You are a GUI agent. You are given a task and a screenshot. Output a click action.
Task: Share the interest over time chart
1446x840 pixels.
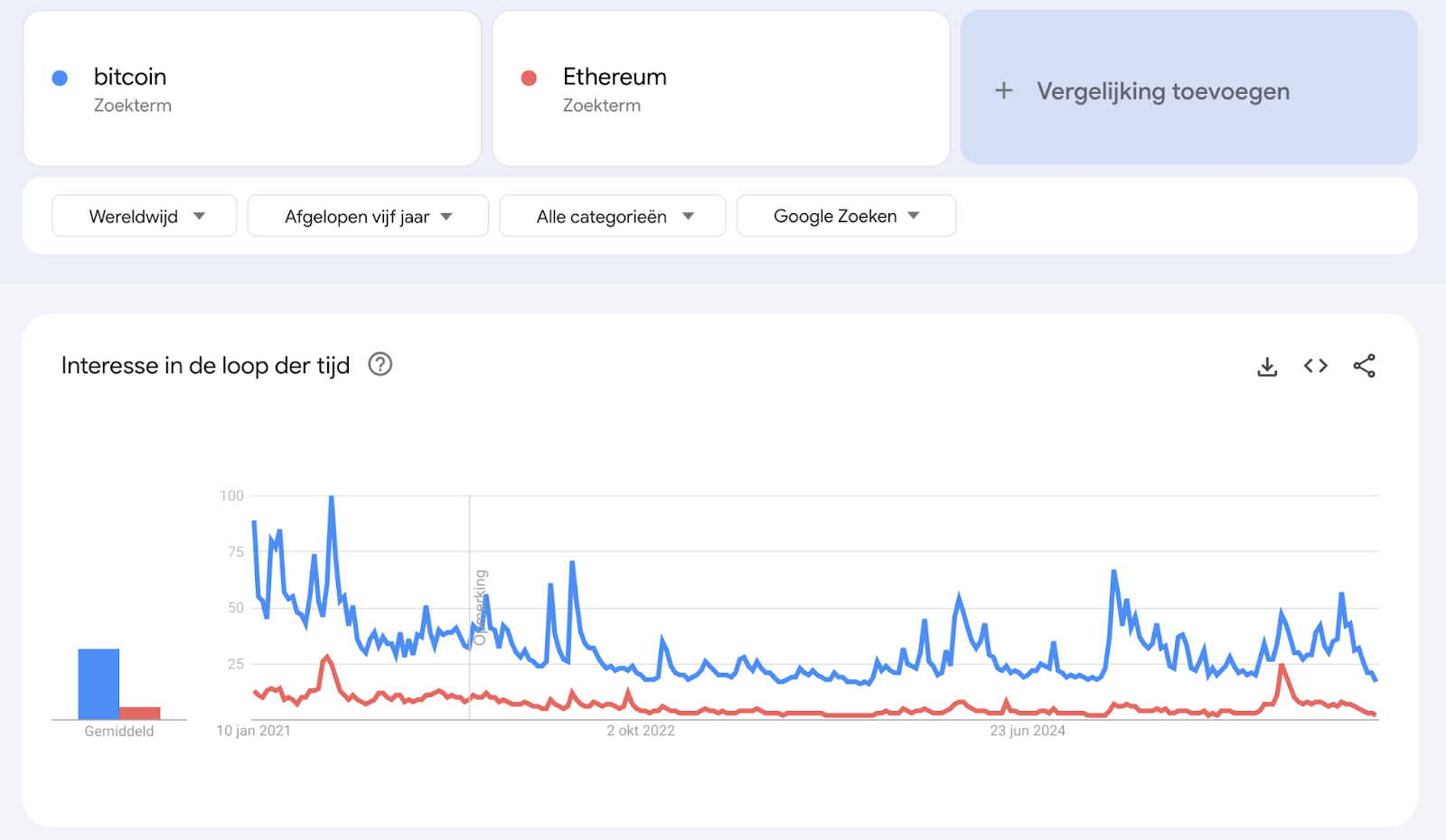pos(1364,366)
